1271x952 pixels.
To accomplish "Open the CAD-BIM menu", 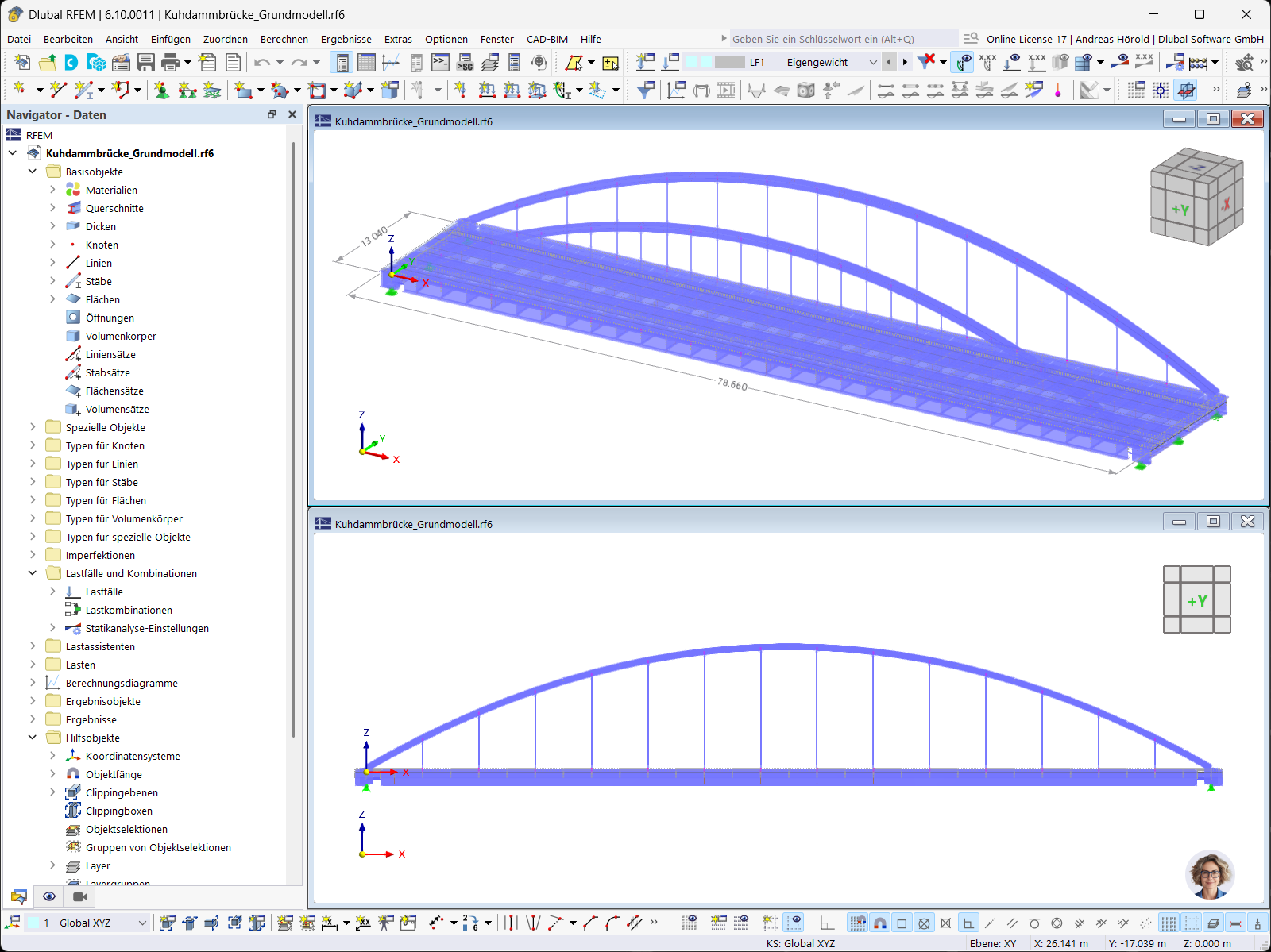I will click(547, 39).
